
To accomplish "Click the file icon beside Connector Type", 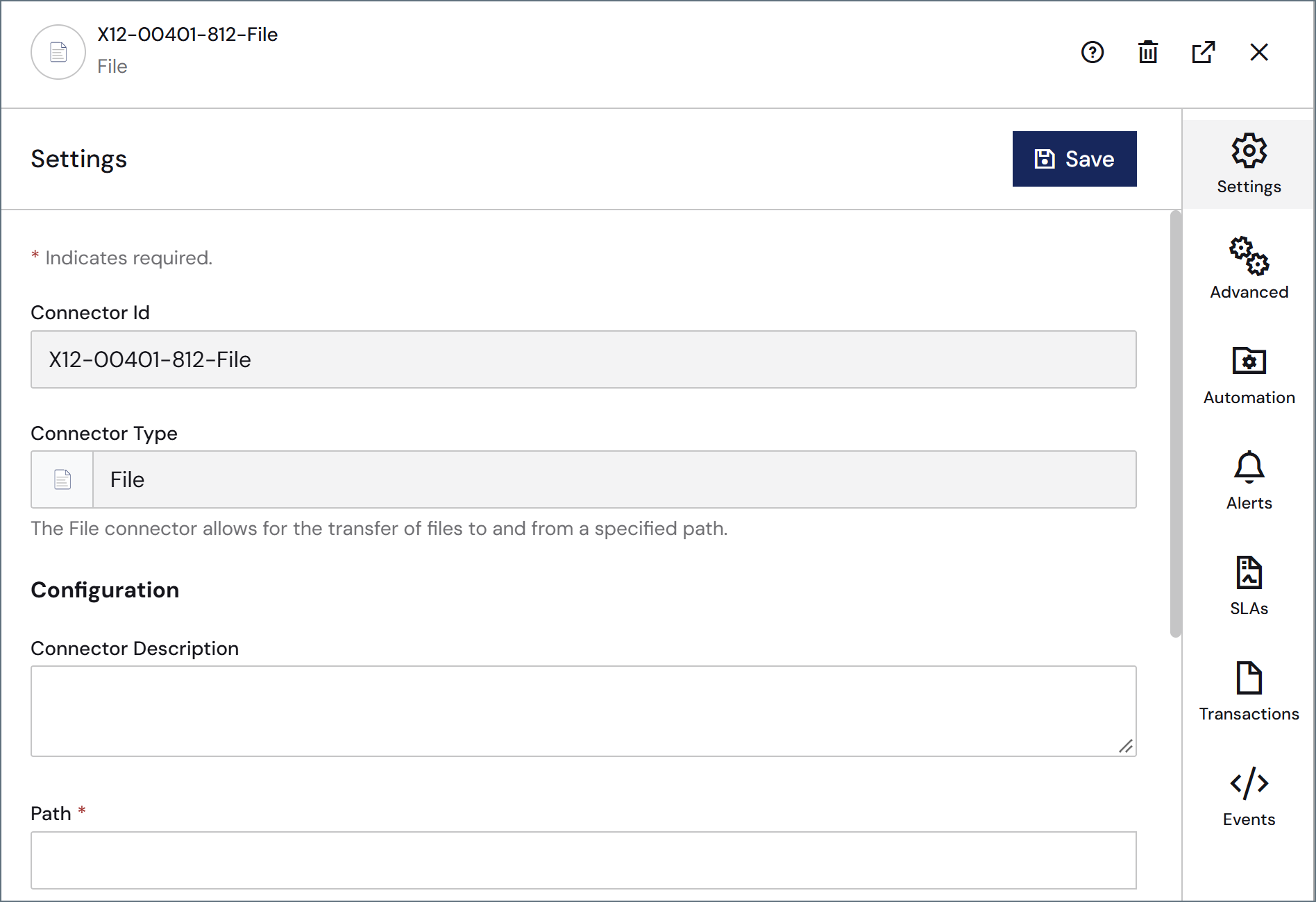I will (x=62, y=479).
